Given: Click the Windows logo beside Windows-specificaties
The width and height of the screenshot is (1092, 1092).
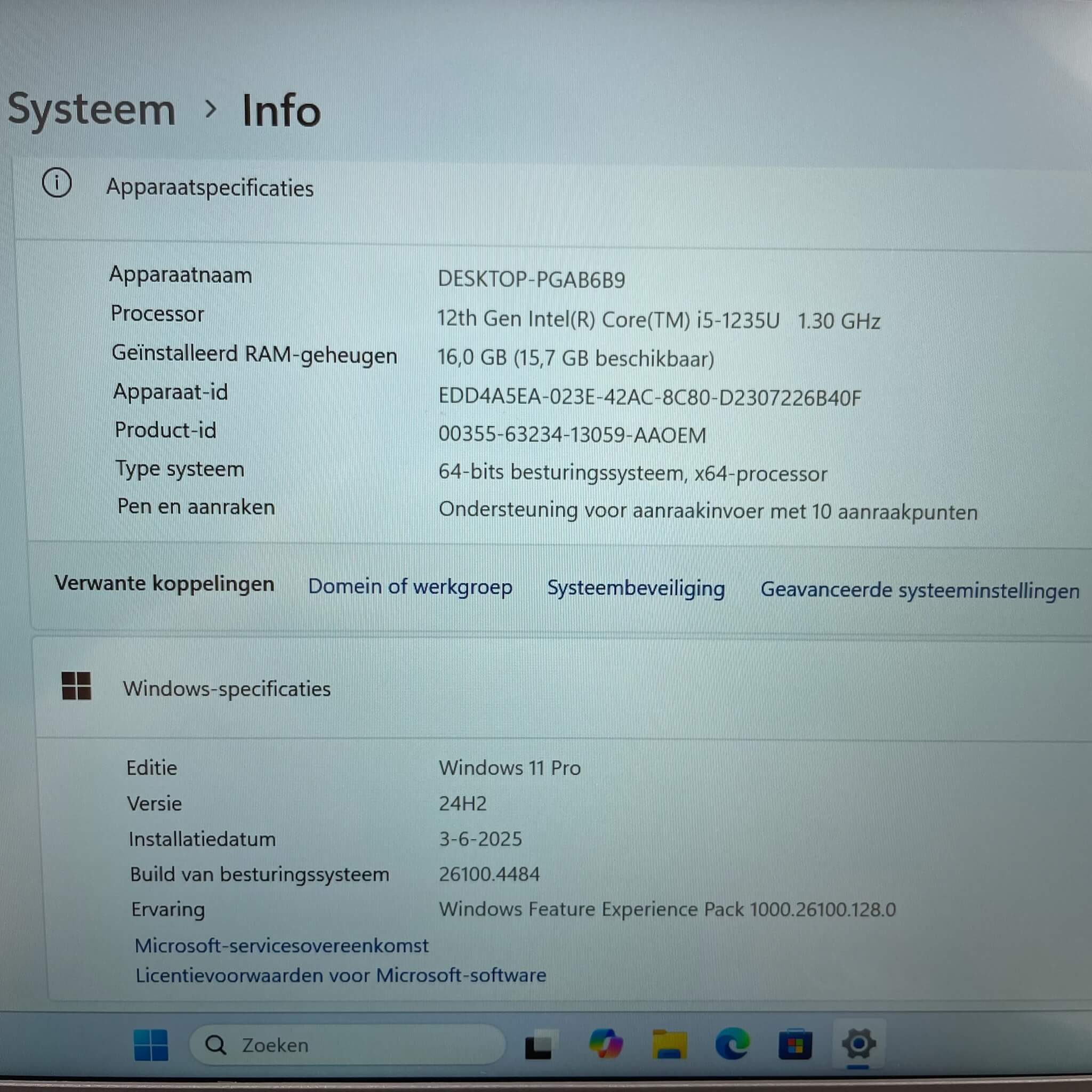Looking at the screenshot, I should tap(76, 686).
